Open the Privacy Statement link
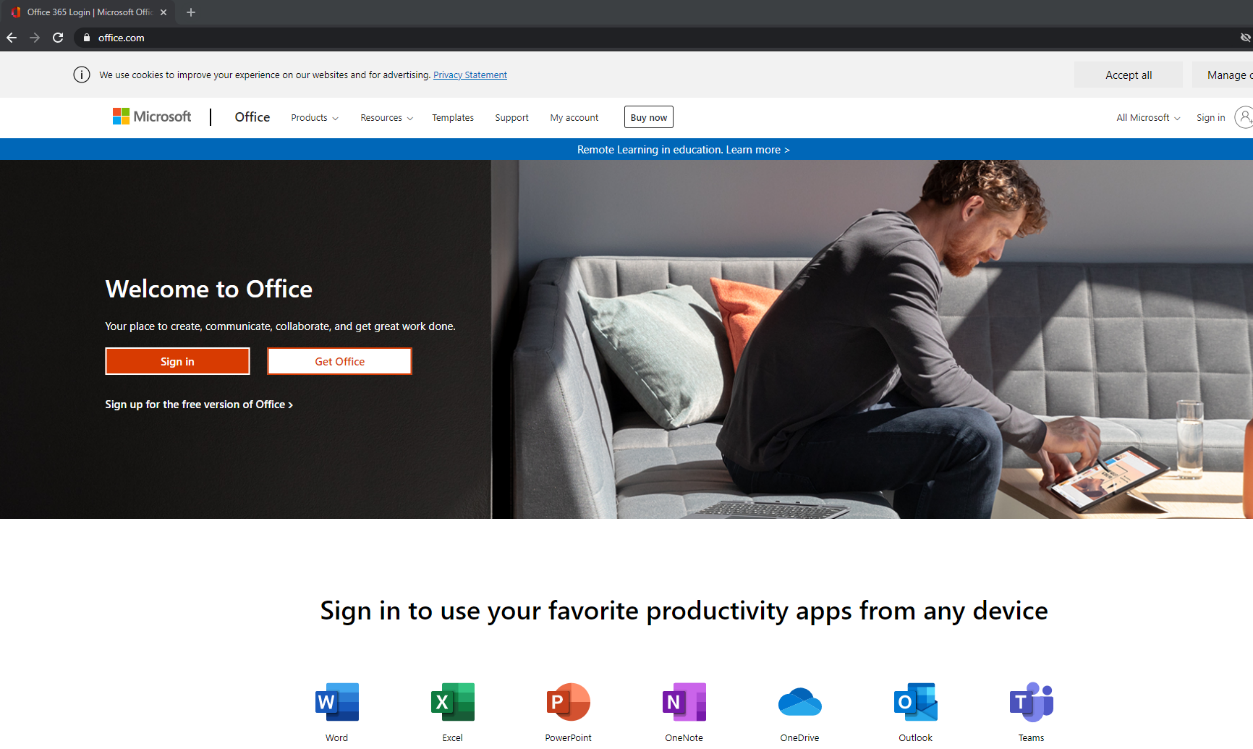 (470, 75)
